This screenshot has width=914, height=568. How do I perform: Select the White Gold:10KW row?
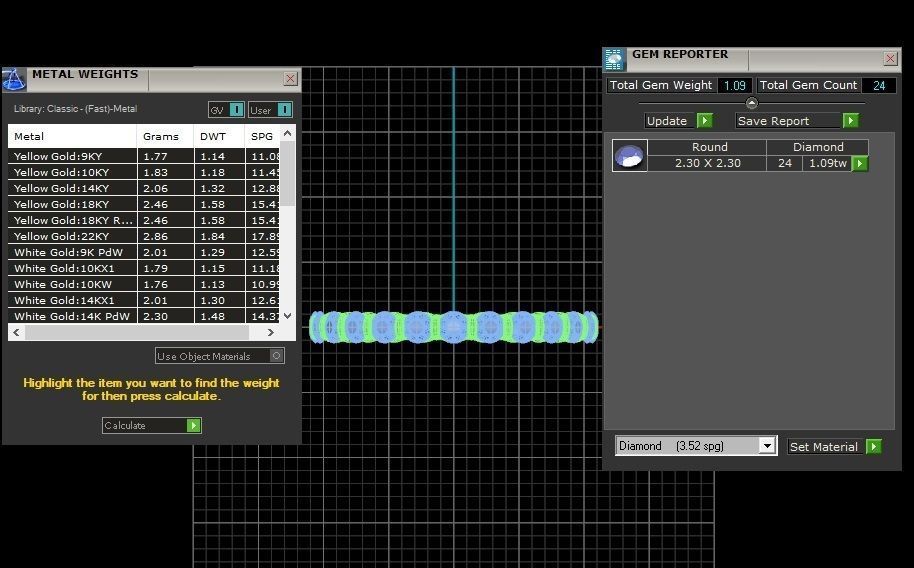pos(144,285)
